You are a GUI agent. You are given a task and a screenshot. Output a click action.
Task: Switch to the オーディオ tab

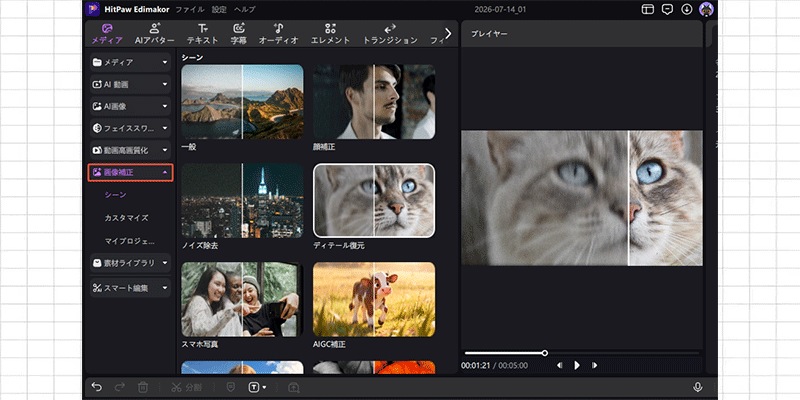pos(278,34)
